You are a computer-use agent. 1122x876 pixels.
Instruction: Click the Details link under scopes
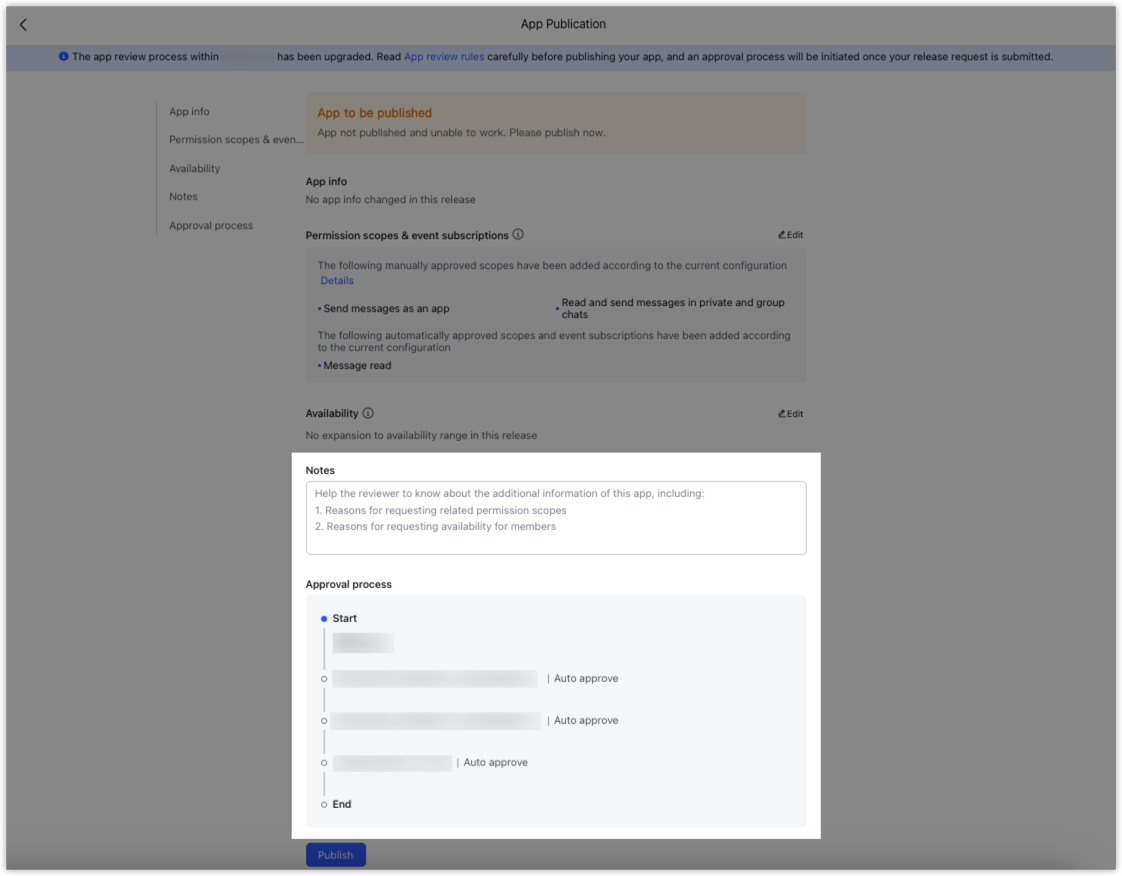(x=337, y=280)
